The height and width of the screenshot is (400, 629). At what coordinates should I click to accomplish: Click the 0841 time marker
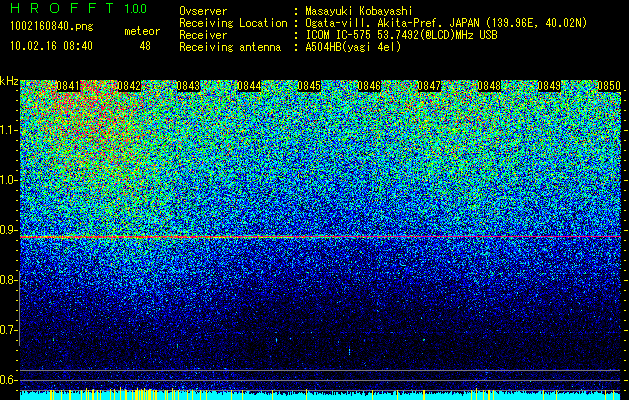pyautogui.click(x=68, y=86)
